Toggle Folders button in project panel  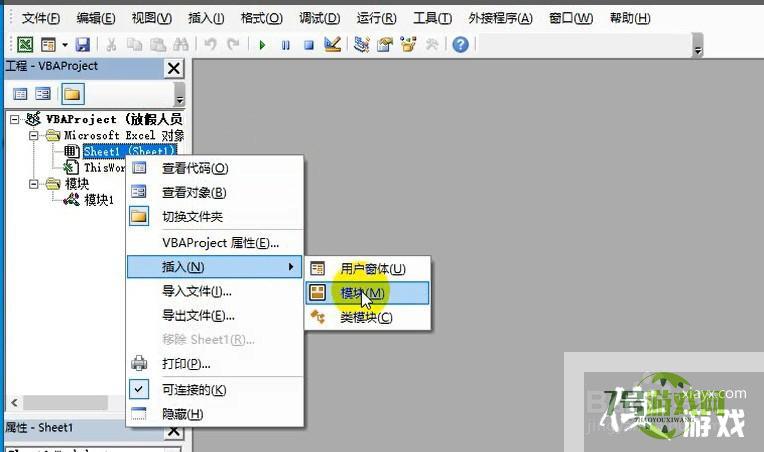pos(73,94)
